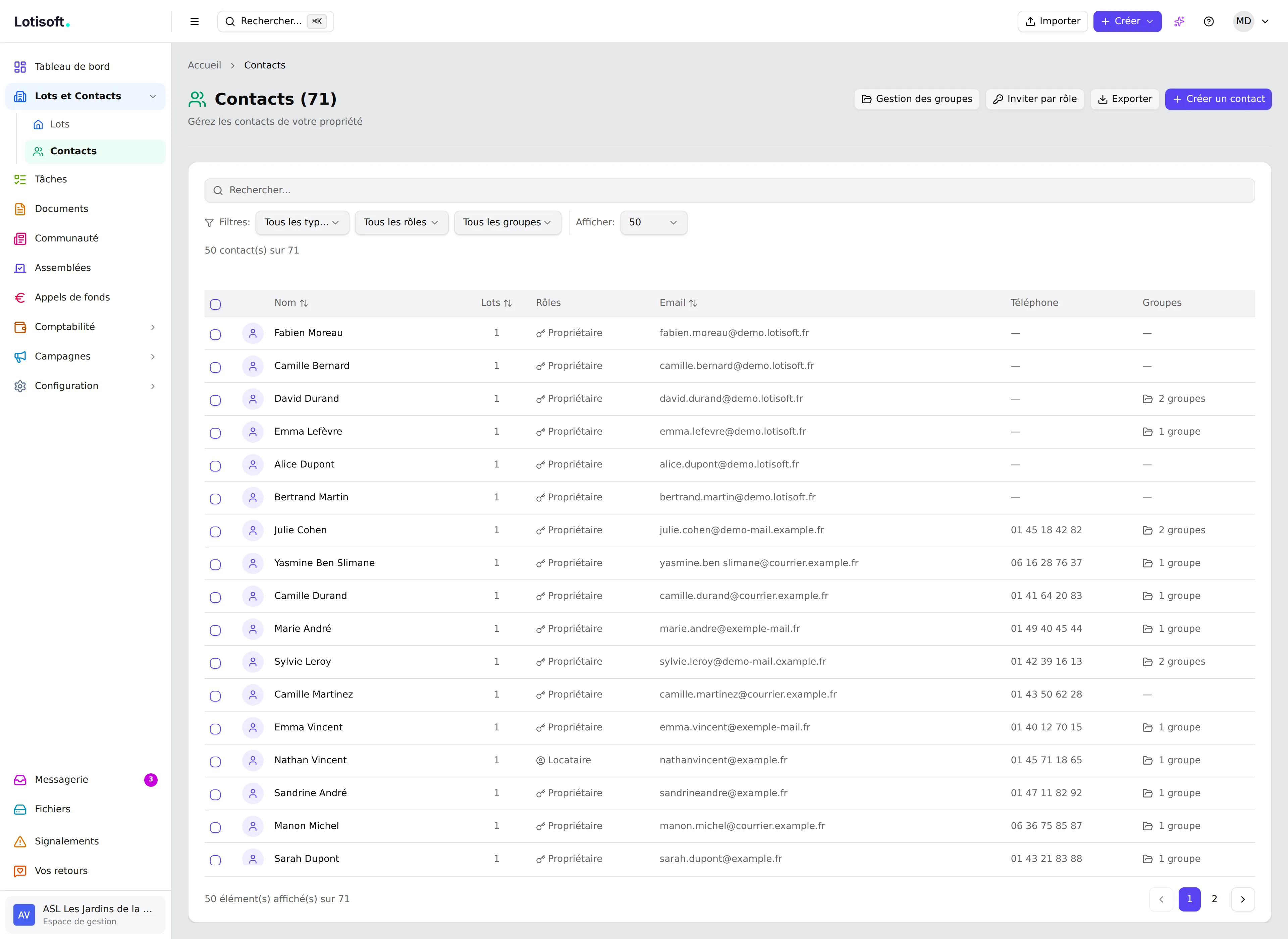1288x939 pixels.
Task: Open Tâches from sidebar
Action: click(85, 179)
